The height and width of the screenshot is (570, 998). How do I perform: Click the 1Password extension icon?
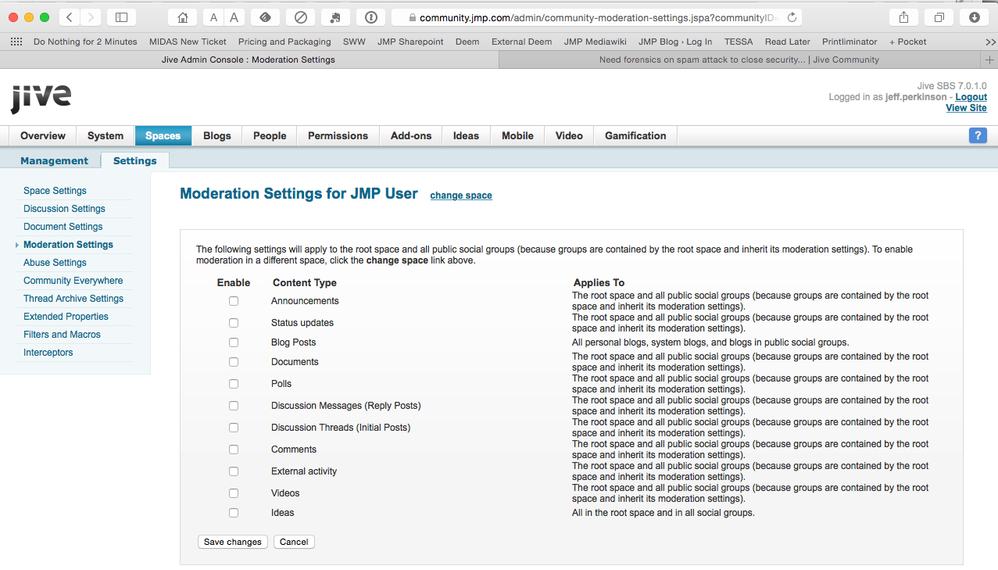pyautogui.click(x=370, y=18)
